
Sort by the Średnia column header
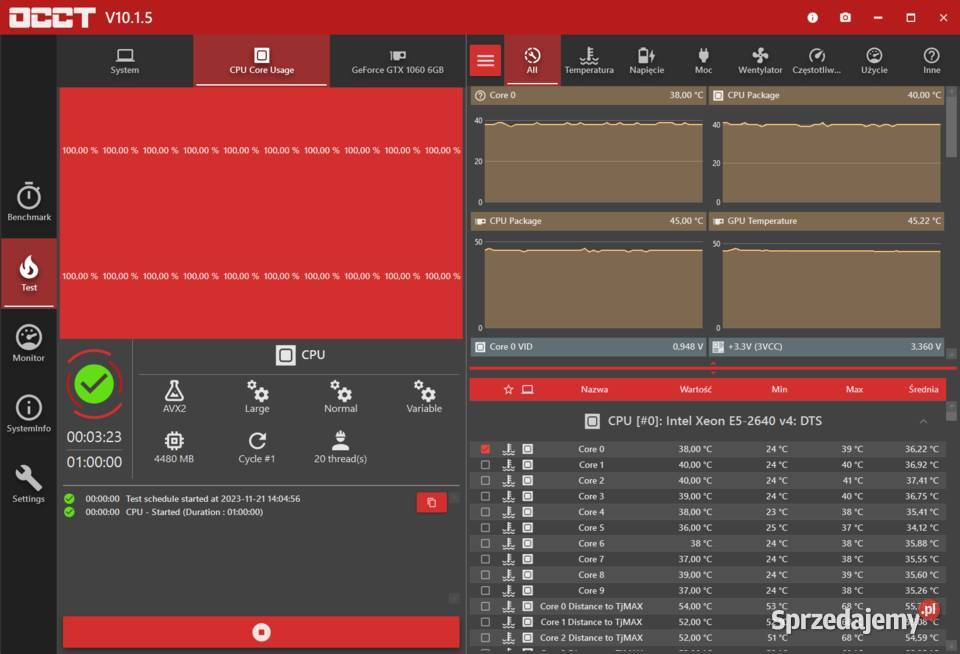tap(923, 389)
